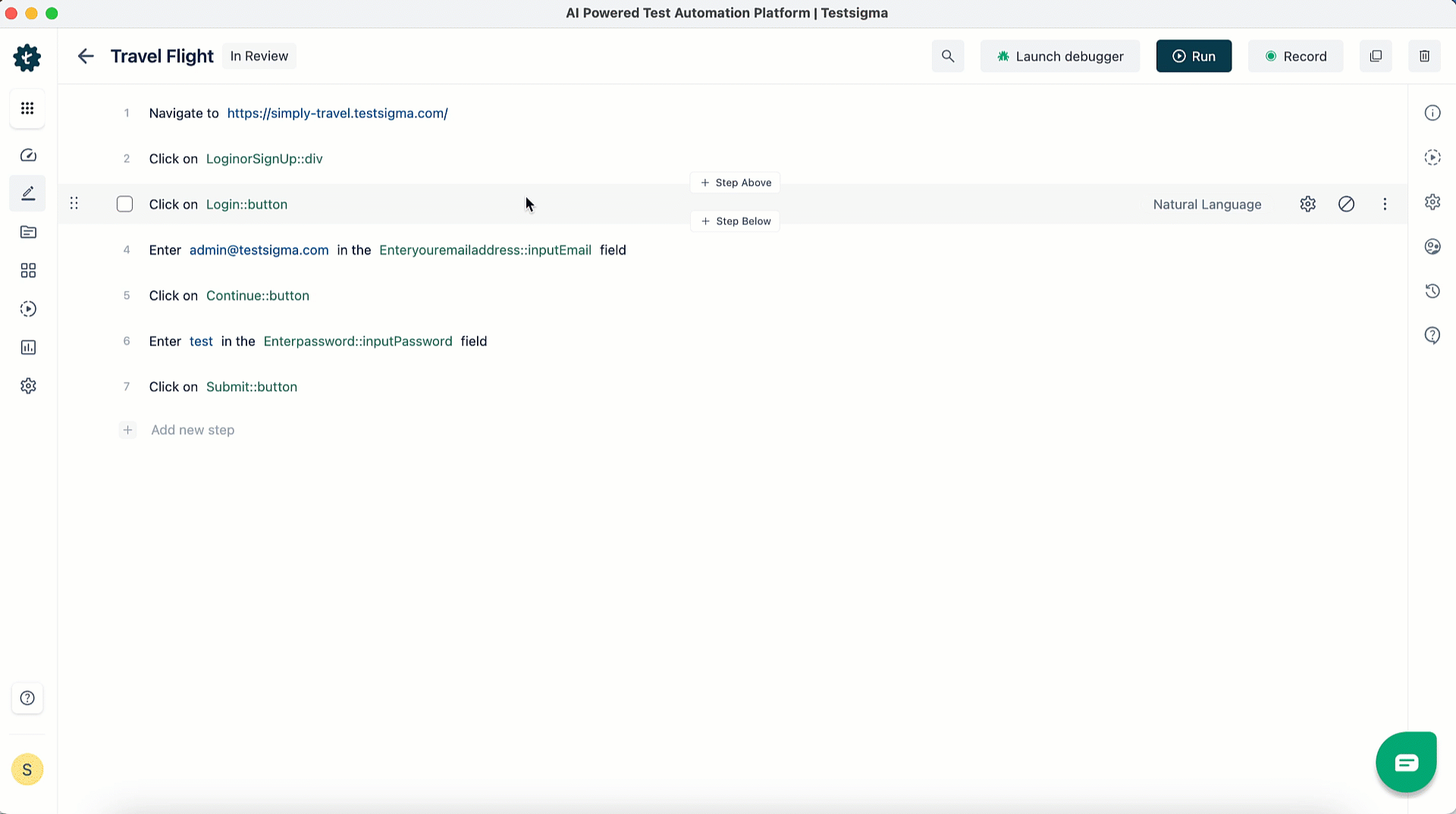The image size is (1456, 814).
Task: Open left sidebar settings gear
Action: (x=28, y=386)
